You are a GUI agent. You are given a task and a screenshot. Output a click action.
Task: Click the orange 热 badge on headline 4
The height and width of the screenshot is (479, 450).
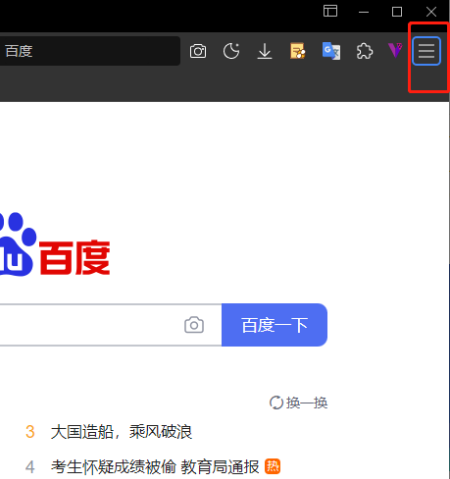273,466
